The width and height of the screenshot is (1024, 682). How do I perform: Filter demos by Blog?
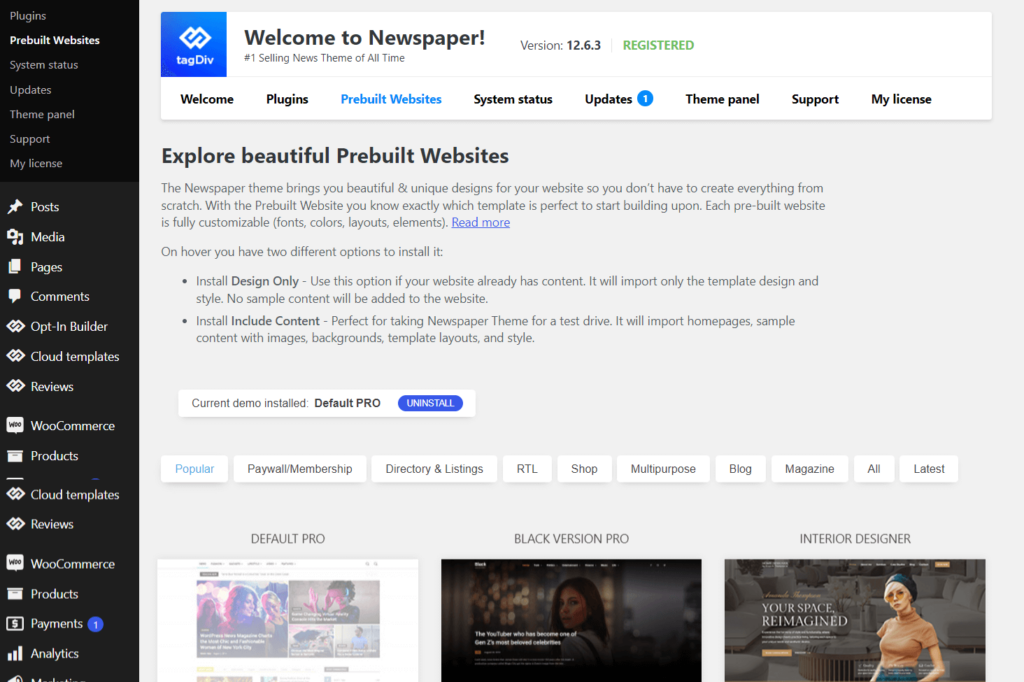741,469
